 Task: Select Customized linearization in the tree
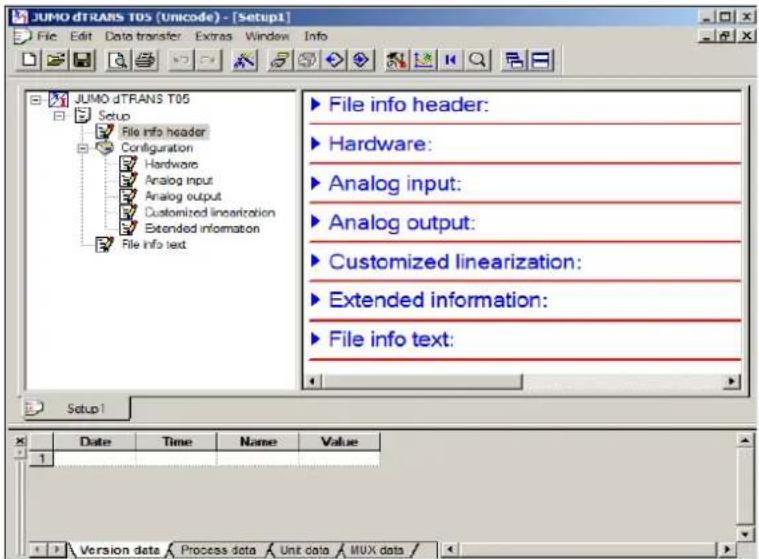pos(210,212)
